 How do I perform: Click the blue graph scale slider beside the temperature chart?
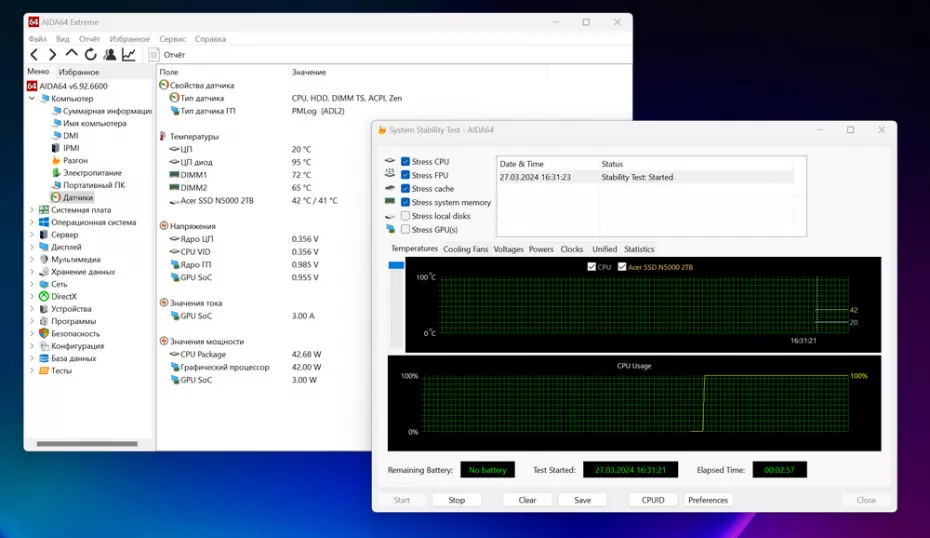396,265
